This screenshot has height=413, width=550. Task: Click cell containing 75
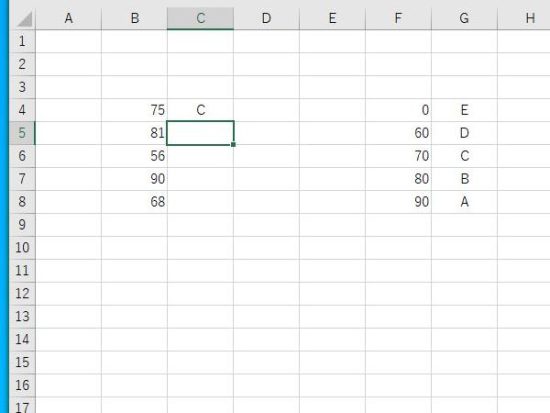[x=134, y=110]
